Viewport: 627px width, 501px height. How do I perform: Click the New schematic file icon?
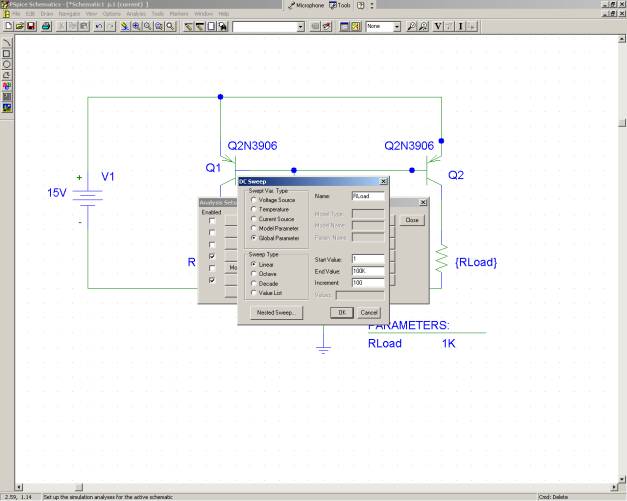[8, 25]
